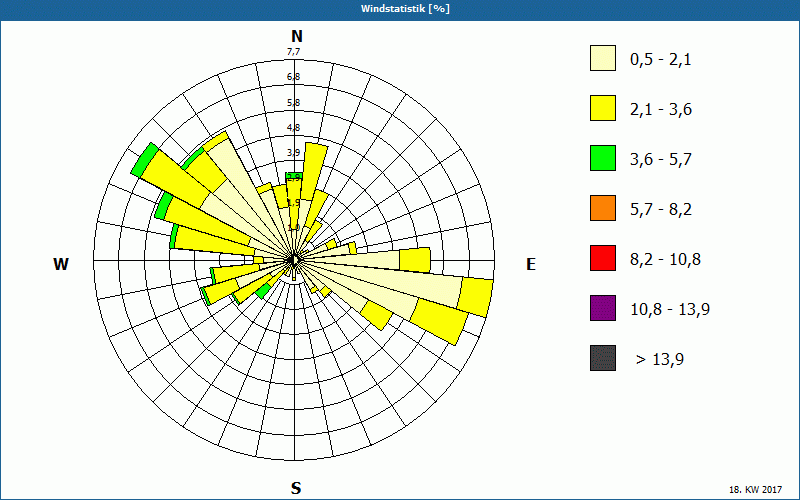800x500 pixels.
Task: Click the pale yellow 0,5 - 2,1 legend swatch
Action: pos(603,58)
